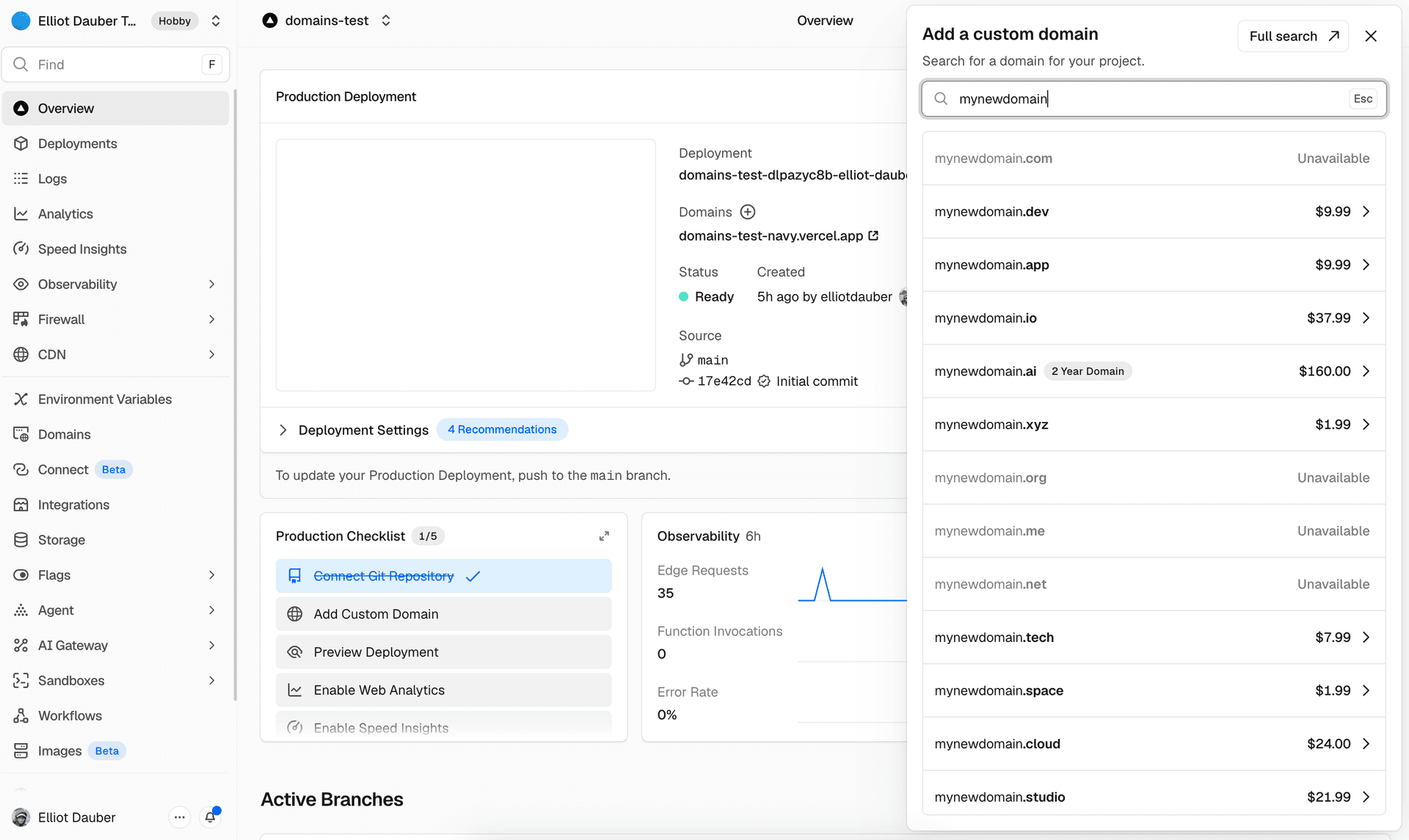Open the Analytics sidebar item
Screen dimensions: 1409x840
click(x=116, y=214)
